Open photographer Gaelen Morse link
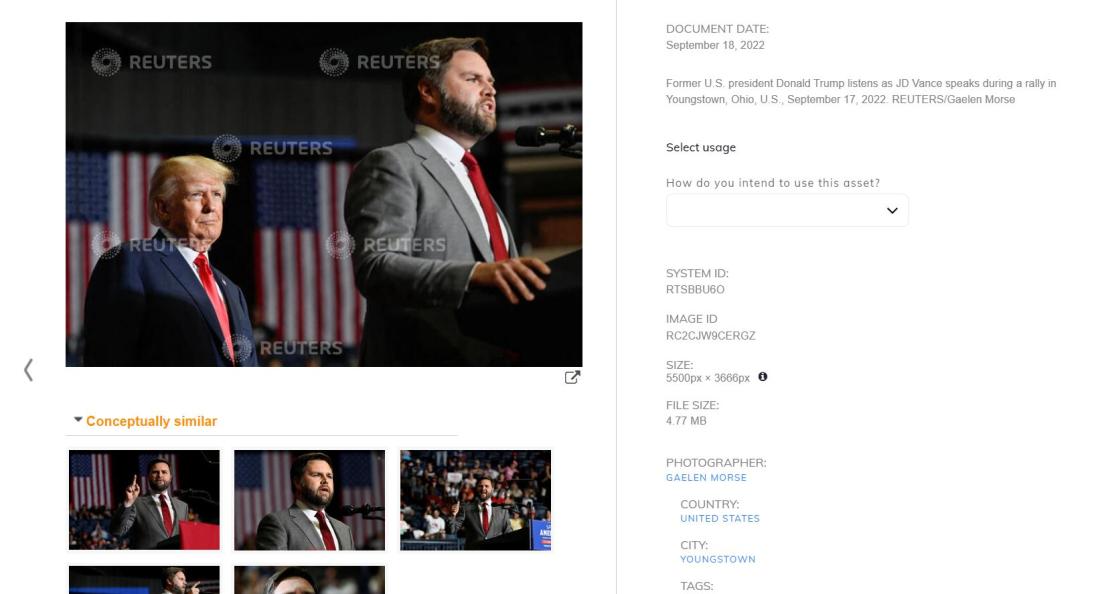1100x594 pixels. pyautogui.click(x=706, y=478)
